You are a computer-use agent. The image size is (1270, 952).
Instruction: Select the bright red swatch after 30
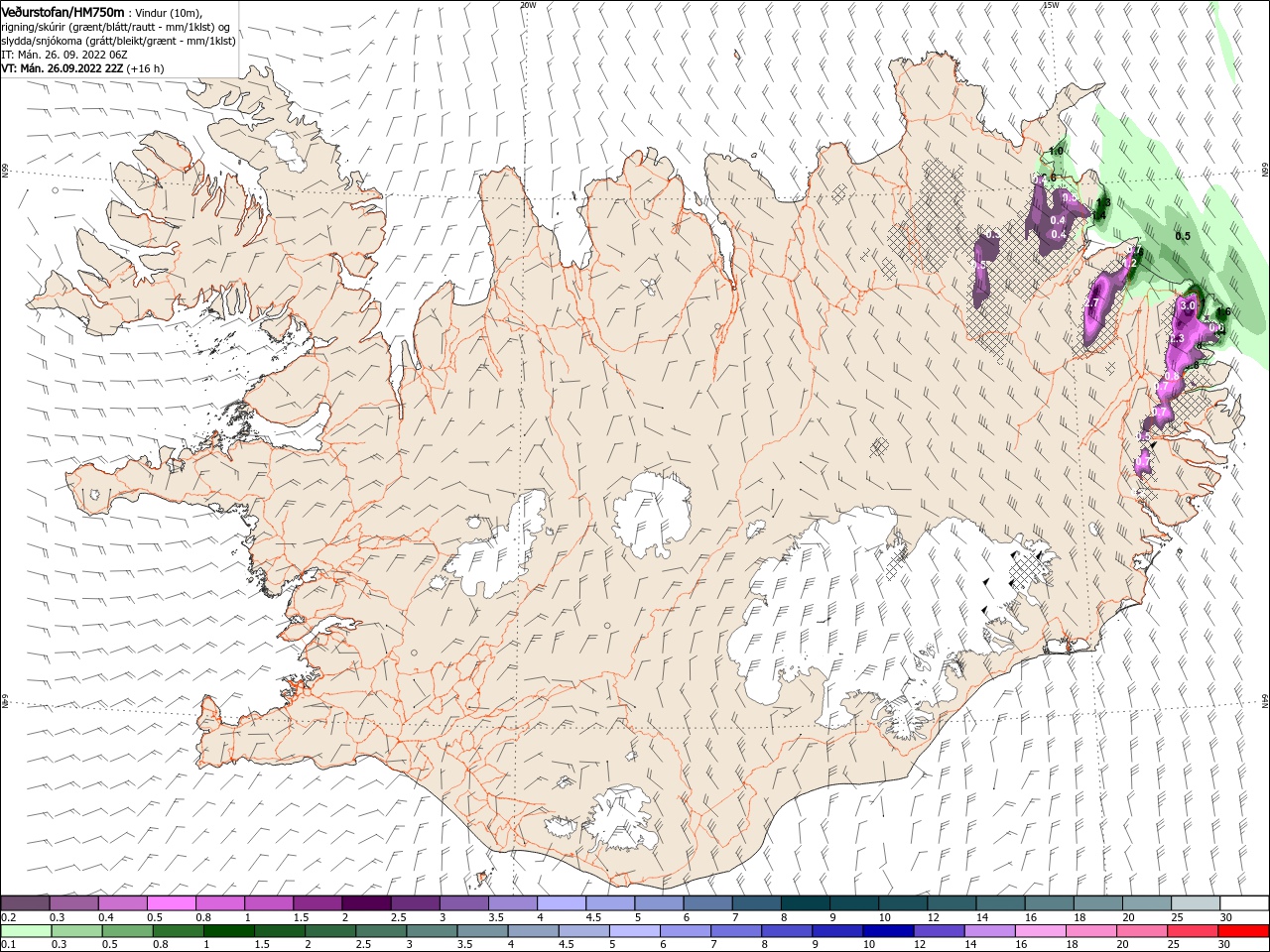point(1244,931)
